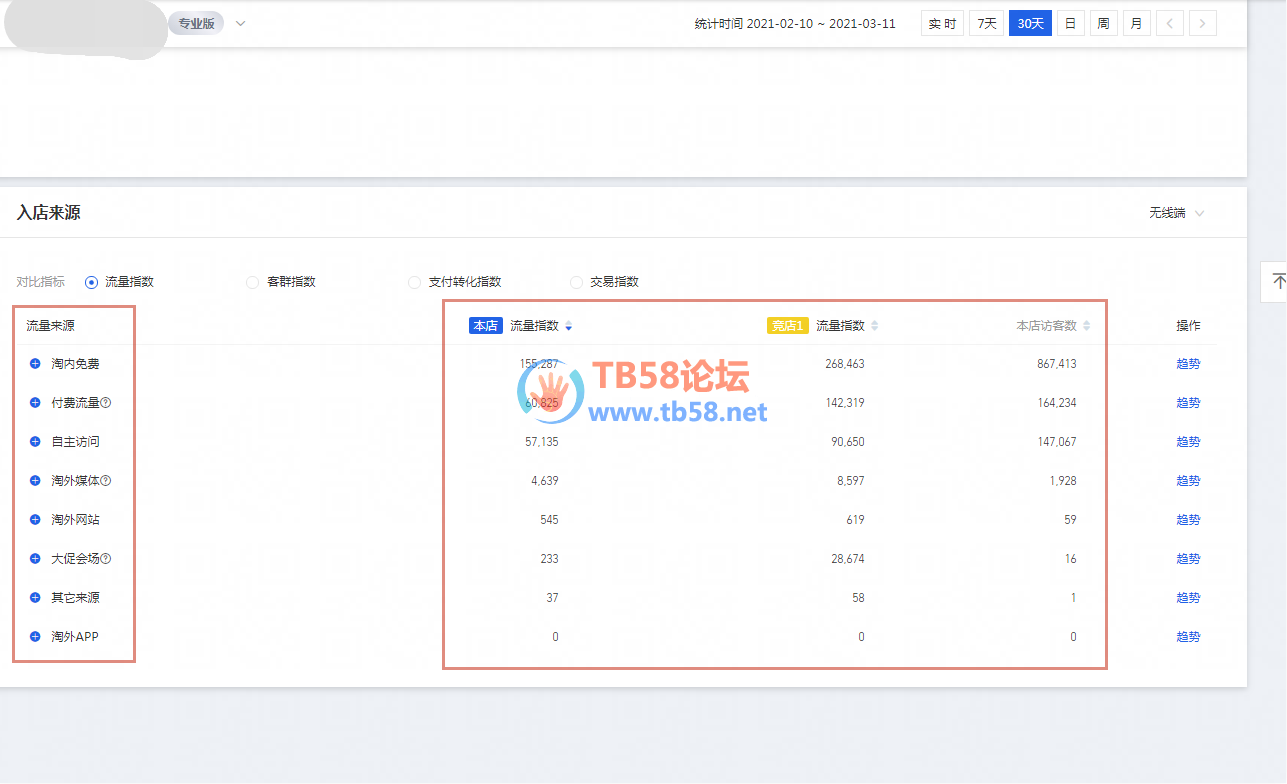Viewport: 1287px width, 784px height.
Task: Open dropdown chevron next to 专业版
Action: (240, 23)
